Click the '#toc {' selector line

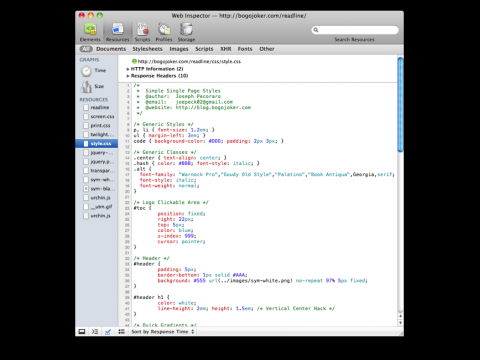pos(142,208)
